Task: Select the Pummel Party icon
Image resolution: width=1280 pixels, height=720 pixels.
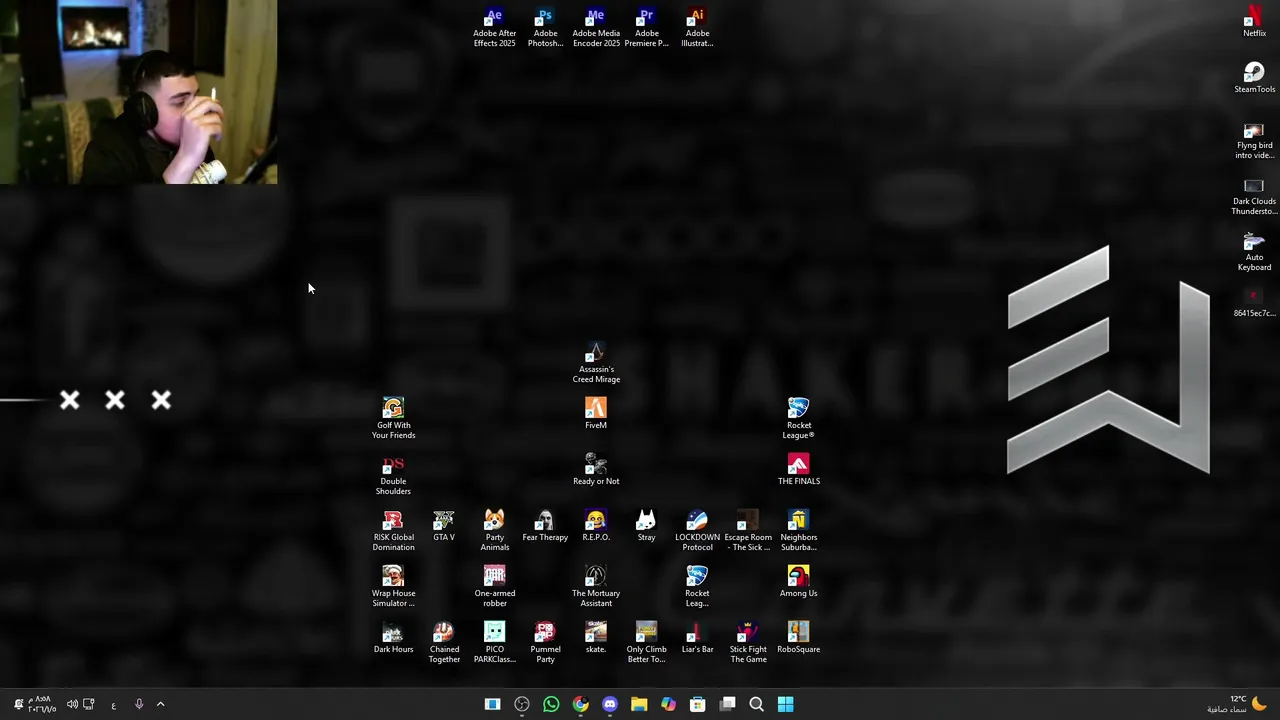Action: point(545,644)
